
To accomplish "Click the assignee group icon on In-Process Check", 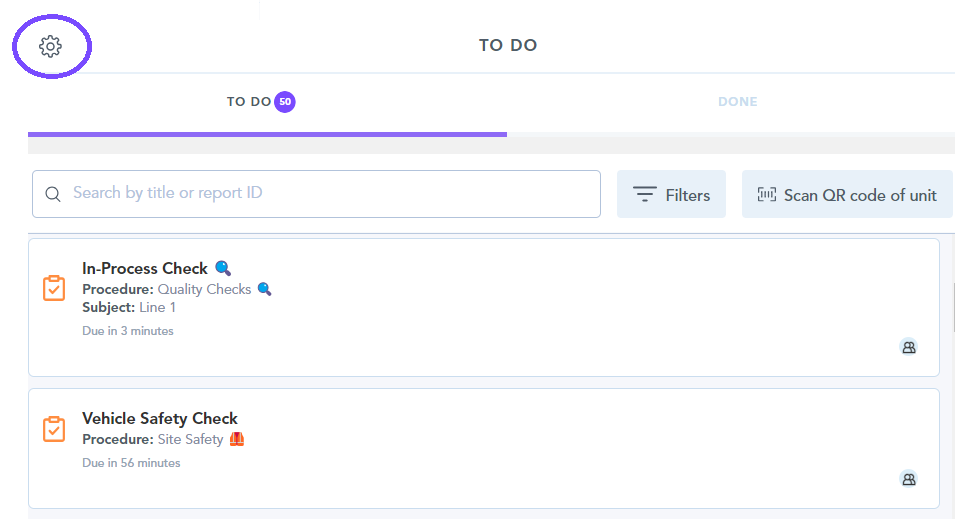I will tap(908, 348).
